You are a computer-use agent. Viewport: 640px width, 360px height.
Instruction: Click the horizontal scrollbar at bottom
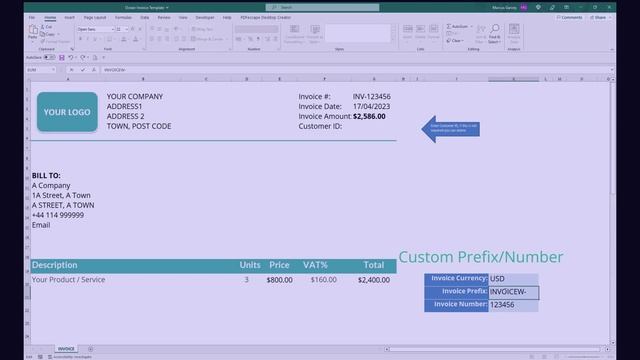496,349
